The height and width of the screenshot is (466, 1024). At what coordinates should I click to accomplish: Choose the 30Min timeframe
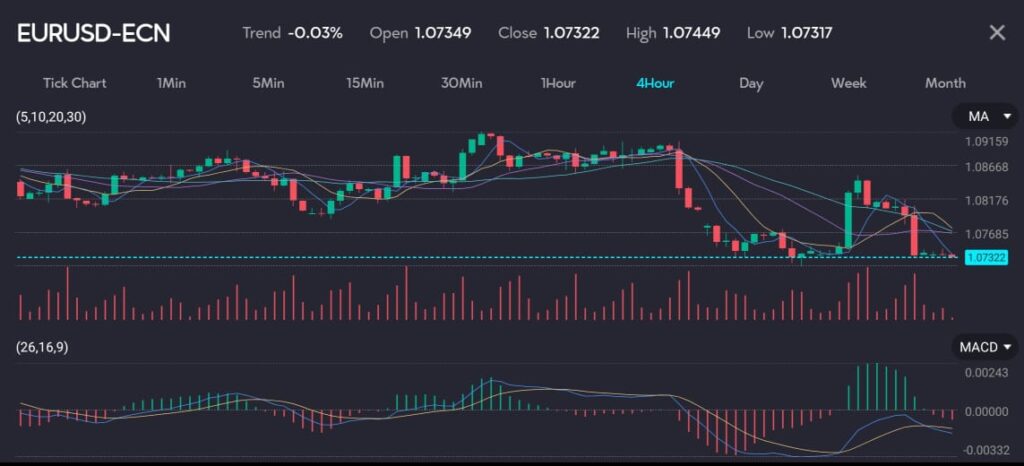(x=461, y=83)
